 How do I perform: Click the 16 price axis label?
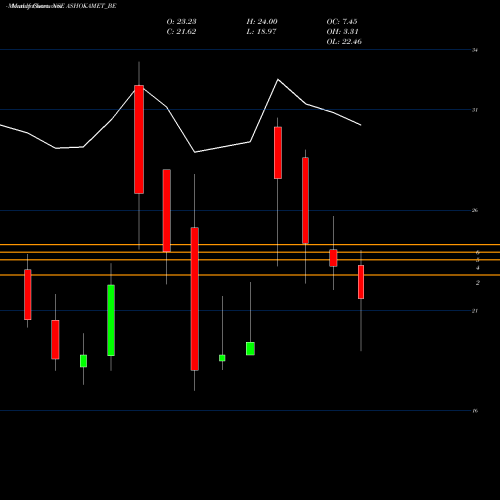coord(475,411)
